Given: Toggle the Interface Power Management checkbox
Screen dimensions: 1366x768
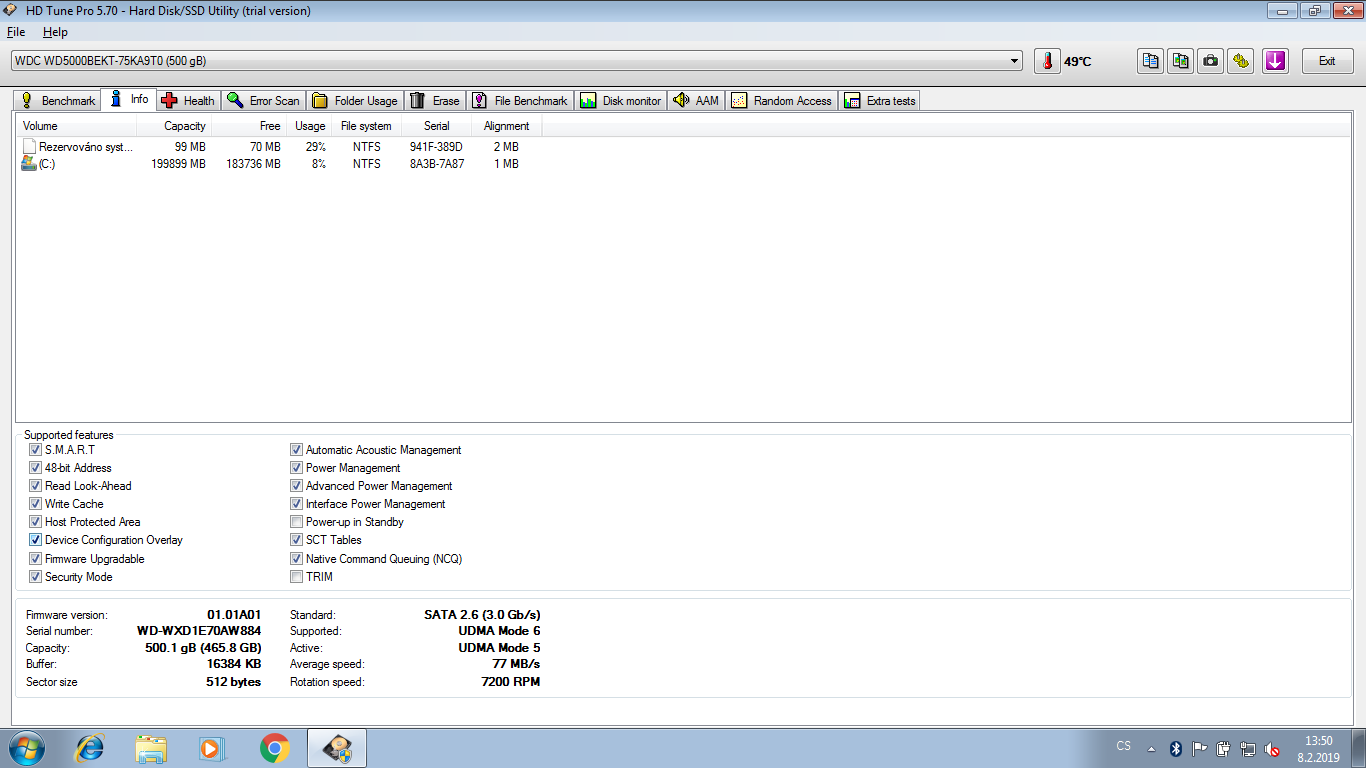Looking at the screenshot, I should coord(296,504).
